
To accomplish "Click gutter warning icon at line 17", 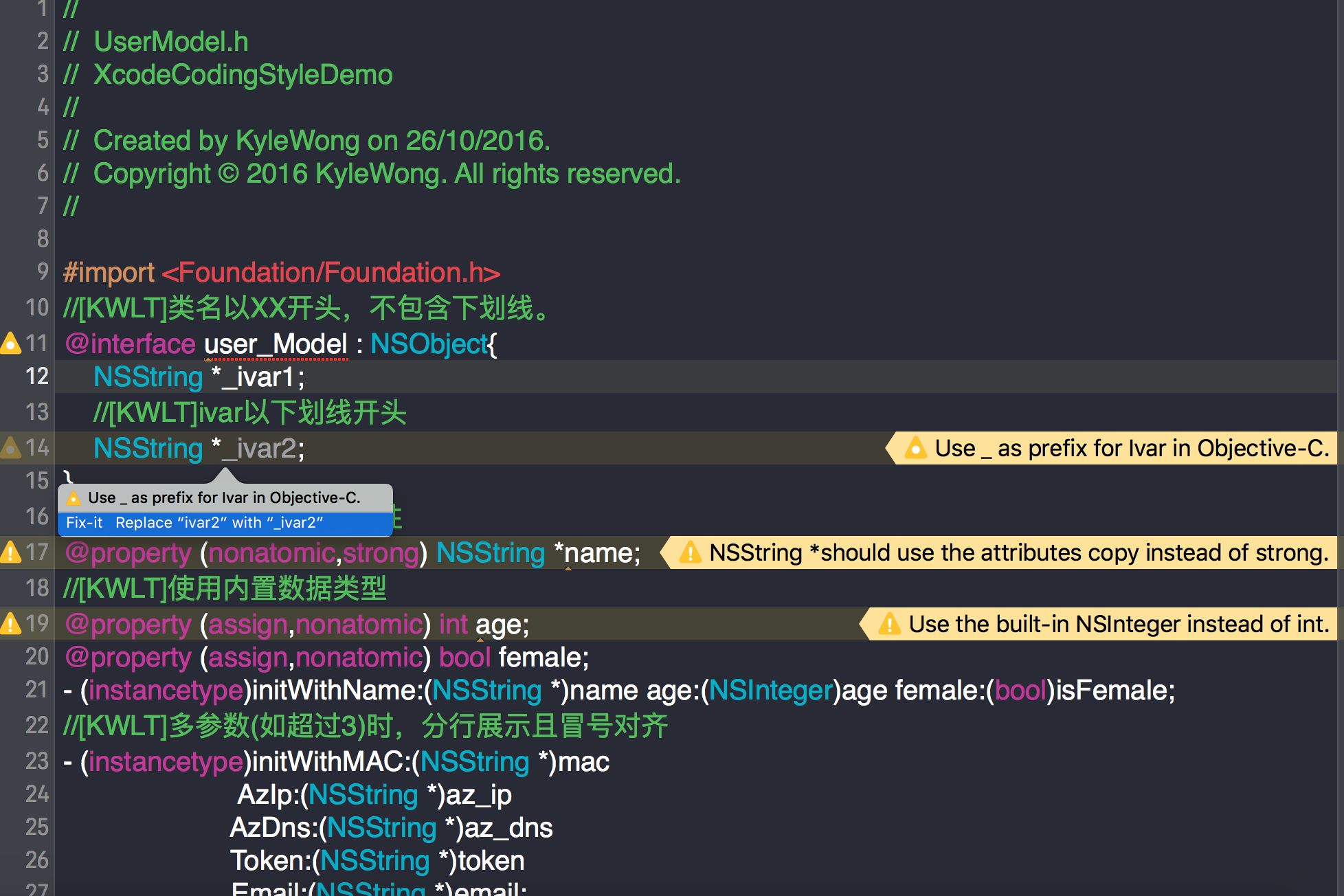I will (10, 552).
